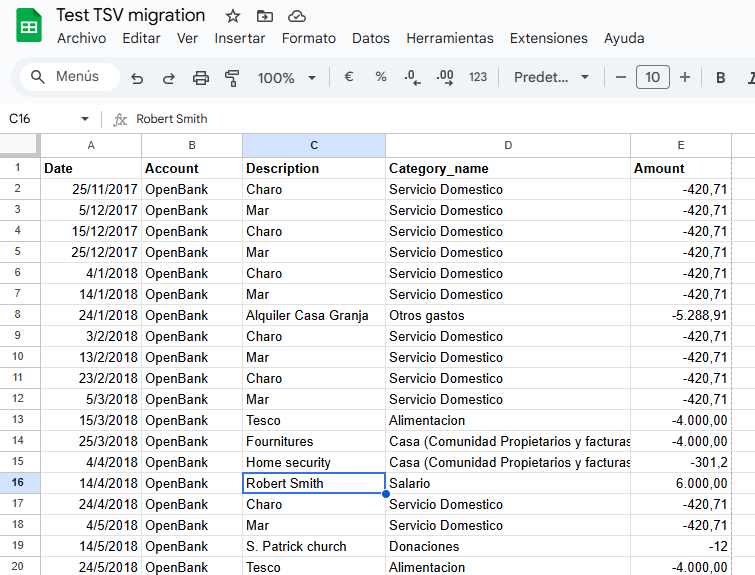Click the Category_name header cell

508,168
